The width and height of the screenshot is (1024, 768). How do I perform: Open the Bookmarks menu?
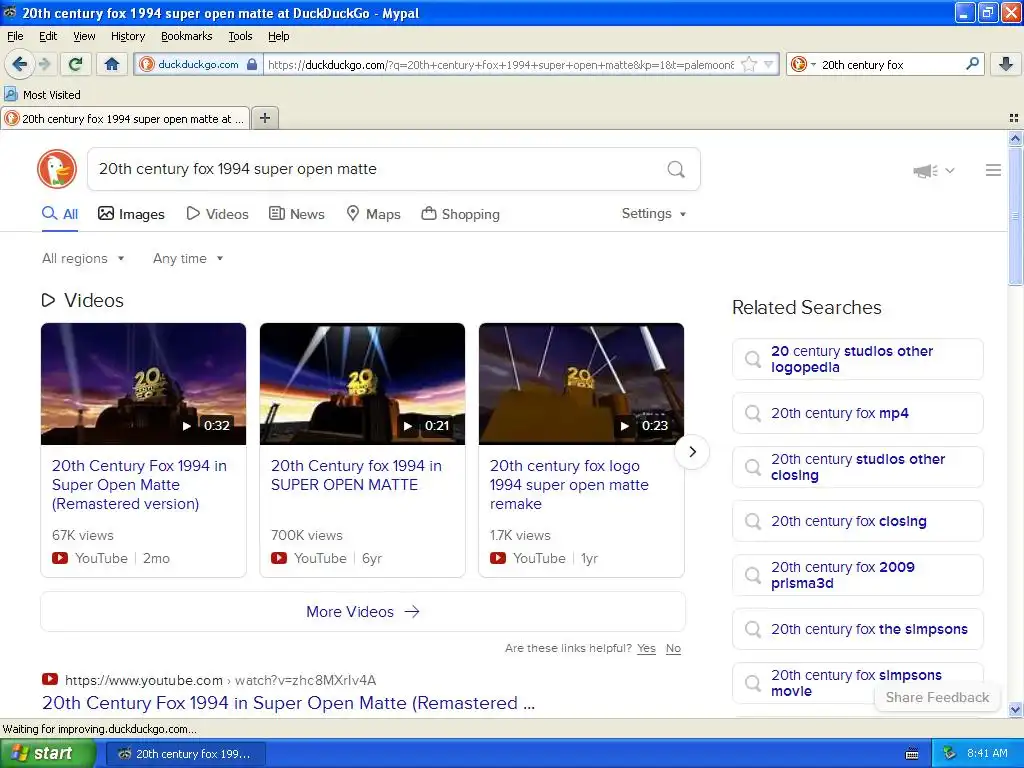[186, 36]
